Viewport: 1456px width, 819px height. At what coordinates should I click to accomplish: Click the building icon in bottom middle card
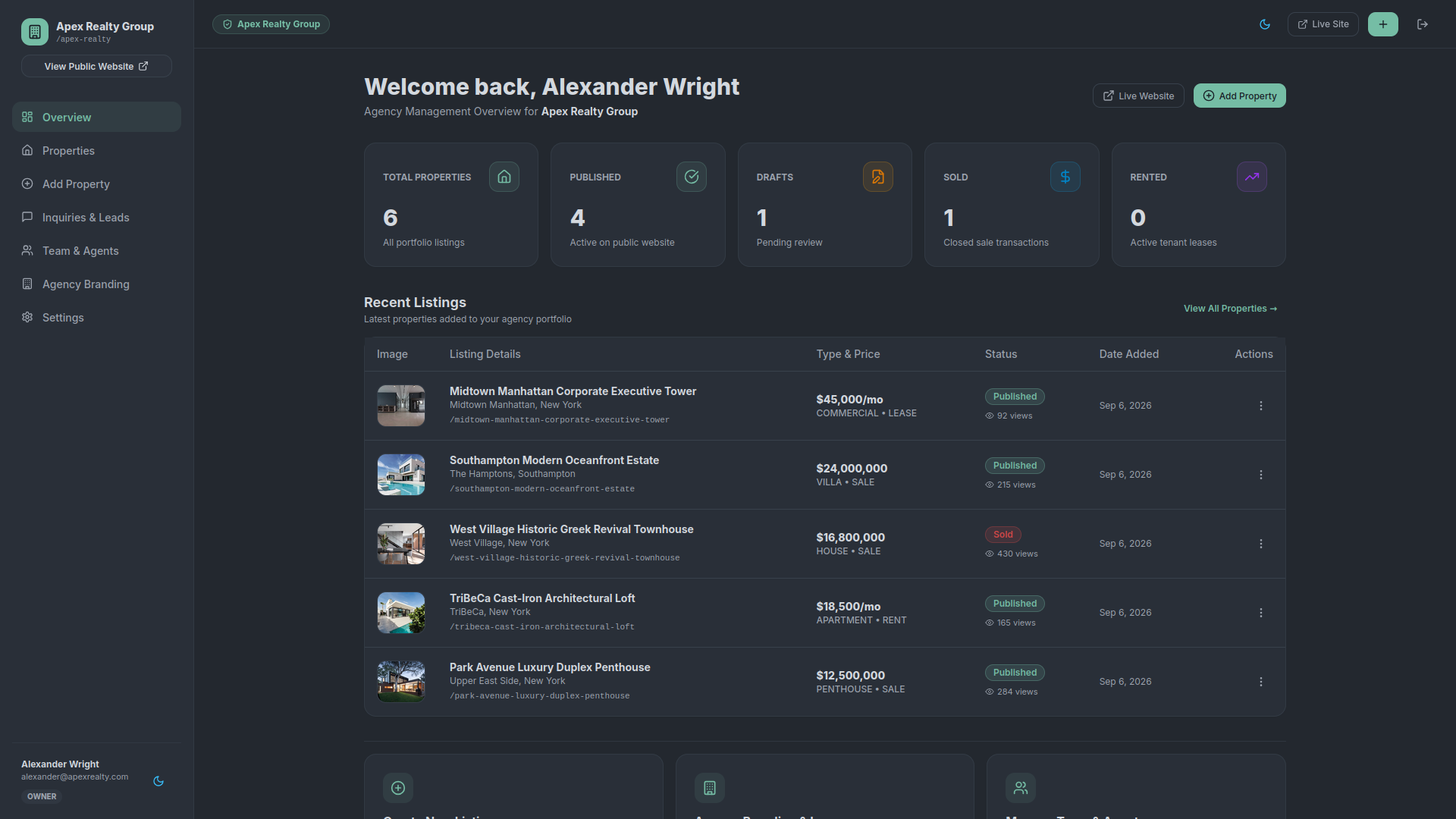click(710, 788)
